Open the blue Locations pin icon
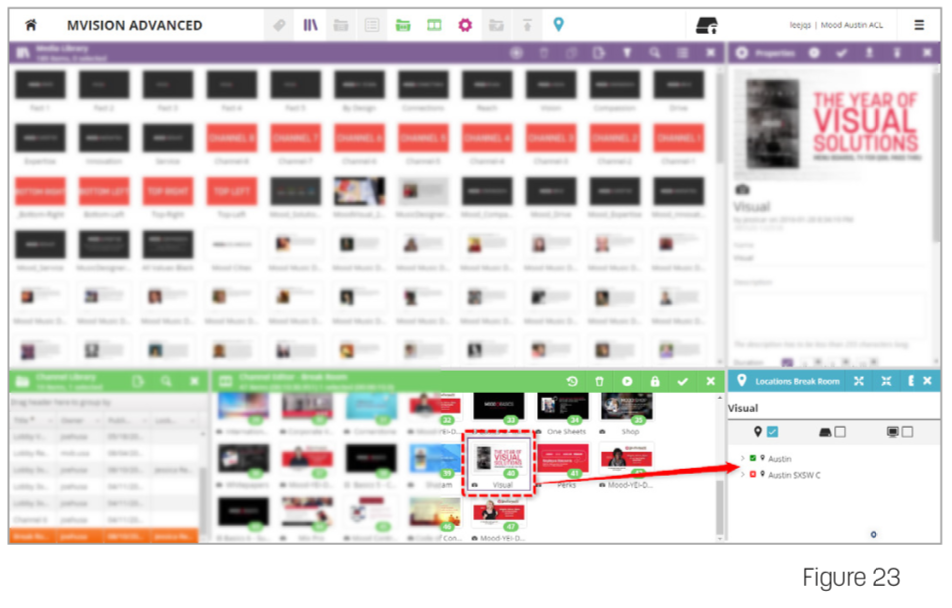Screen dimensions: 952x608 click(559, 24)
